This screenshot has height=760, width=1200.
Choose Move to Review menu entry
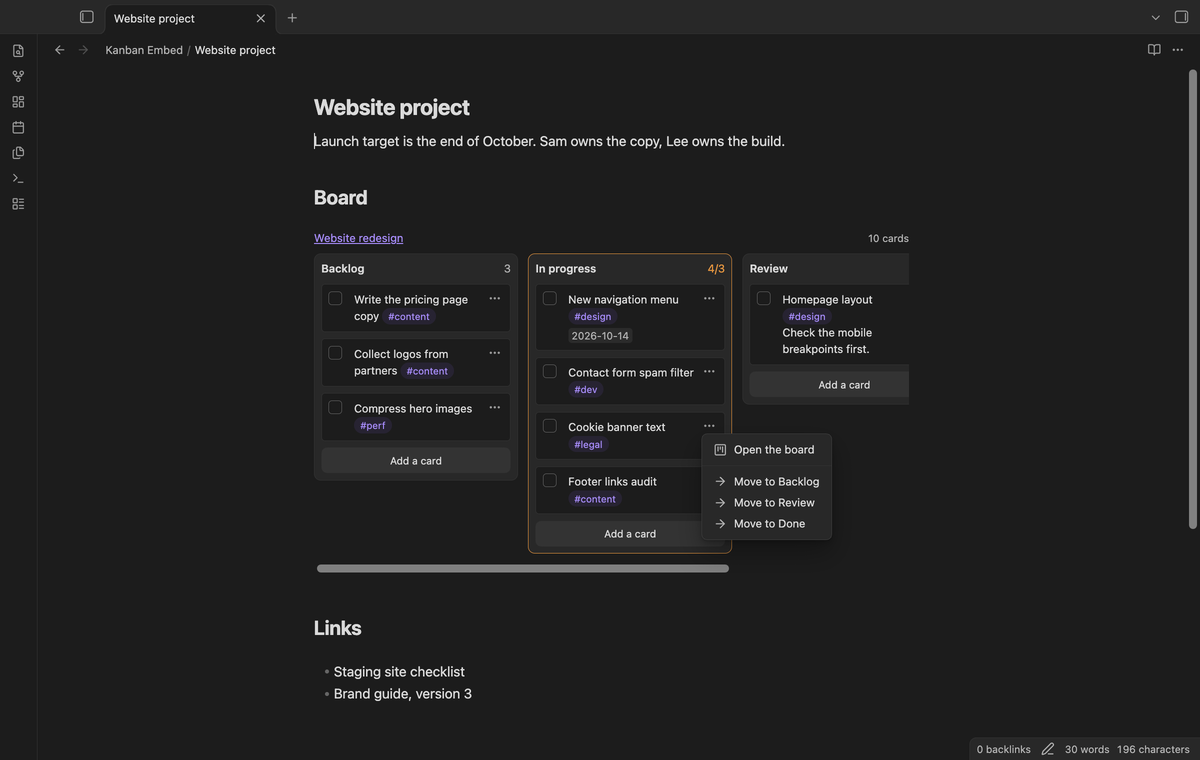pyautogui.click(x=766, y=503)
